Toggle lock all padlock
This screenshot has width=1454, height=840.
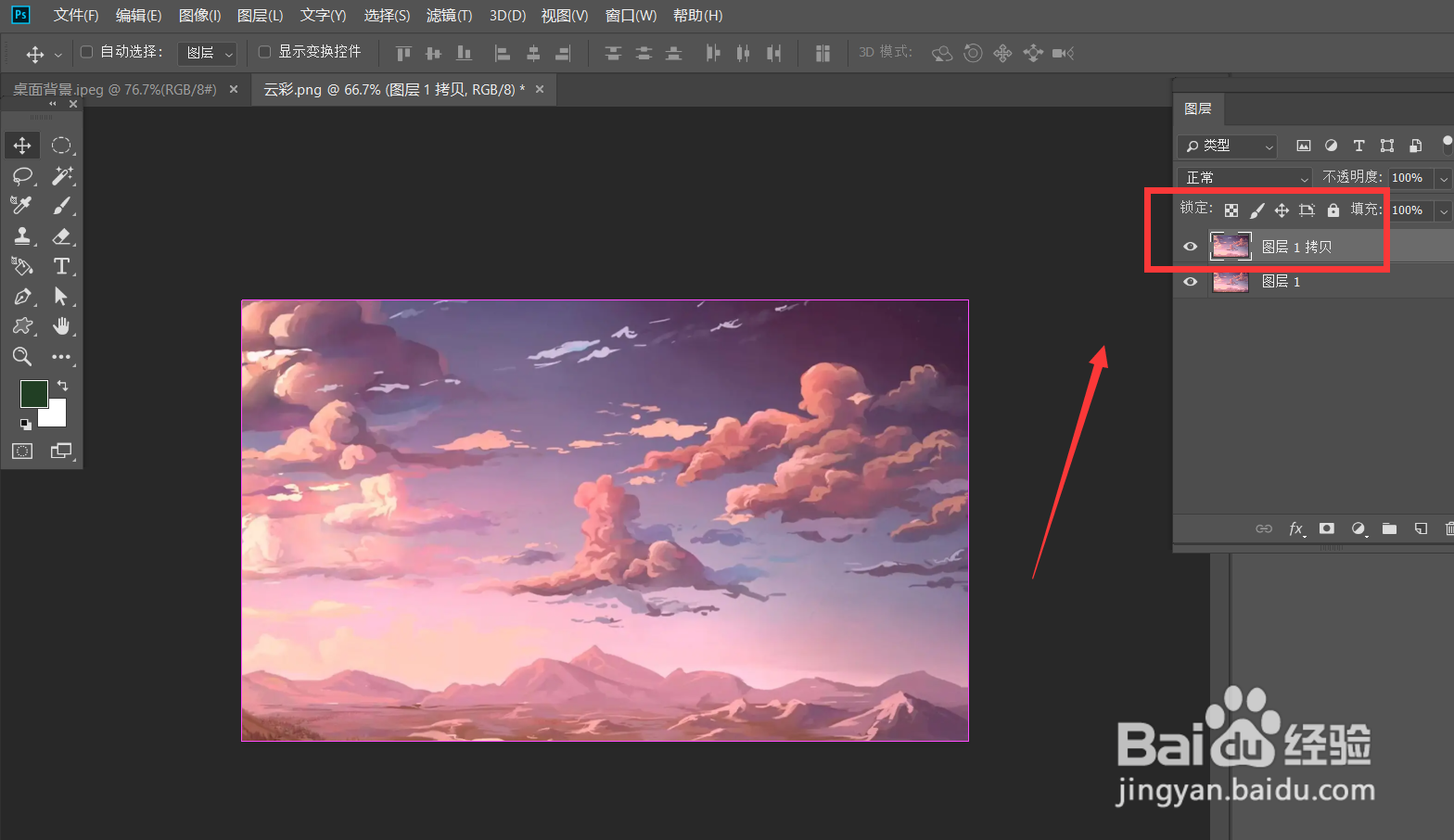point(1333,210)
